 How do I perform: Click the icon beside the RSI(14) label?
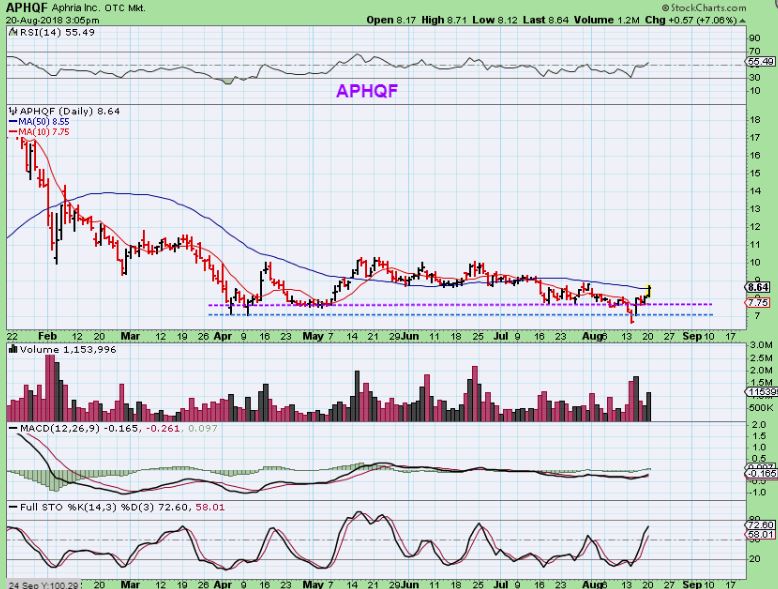click(13, 32)
